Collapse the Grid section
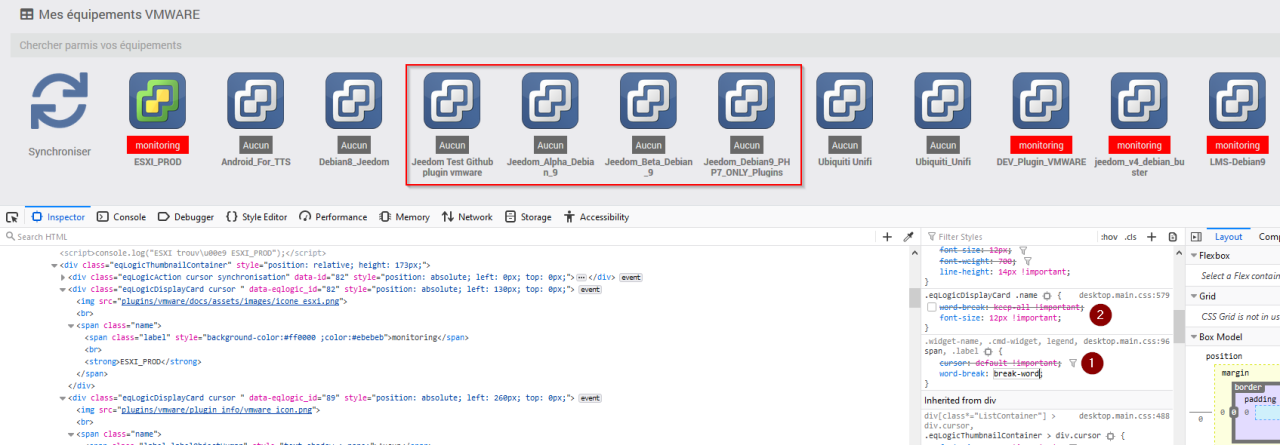This screenshot has width=1280, height=445. [x=1193, y=296]
